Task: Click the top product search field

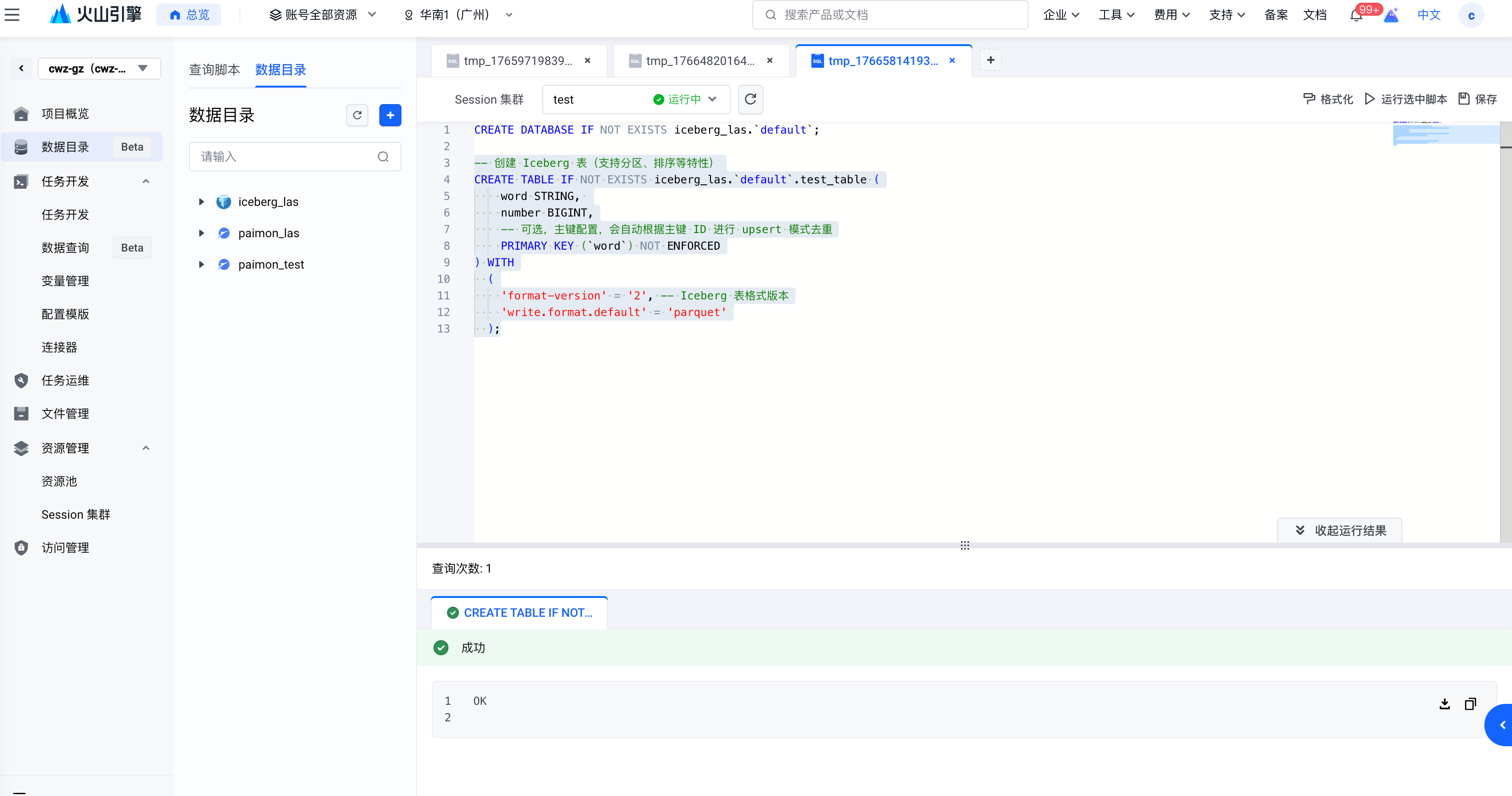Action: [890, 15]
